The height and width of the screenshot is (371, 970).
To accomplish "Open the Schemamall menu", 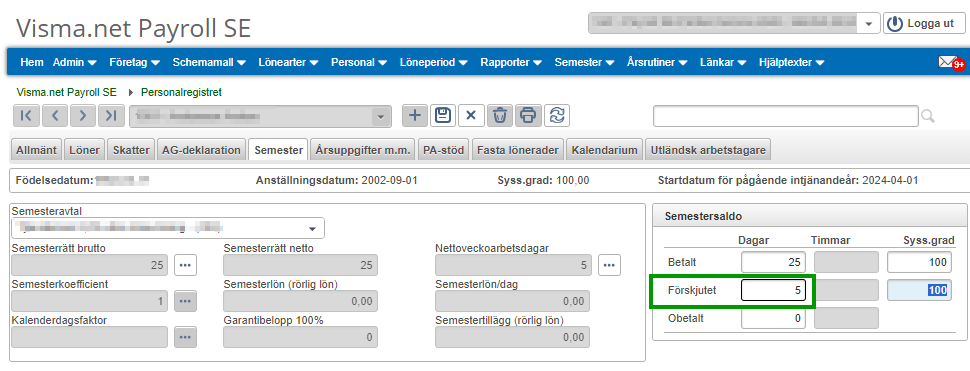I will [209, 62].
